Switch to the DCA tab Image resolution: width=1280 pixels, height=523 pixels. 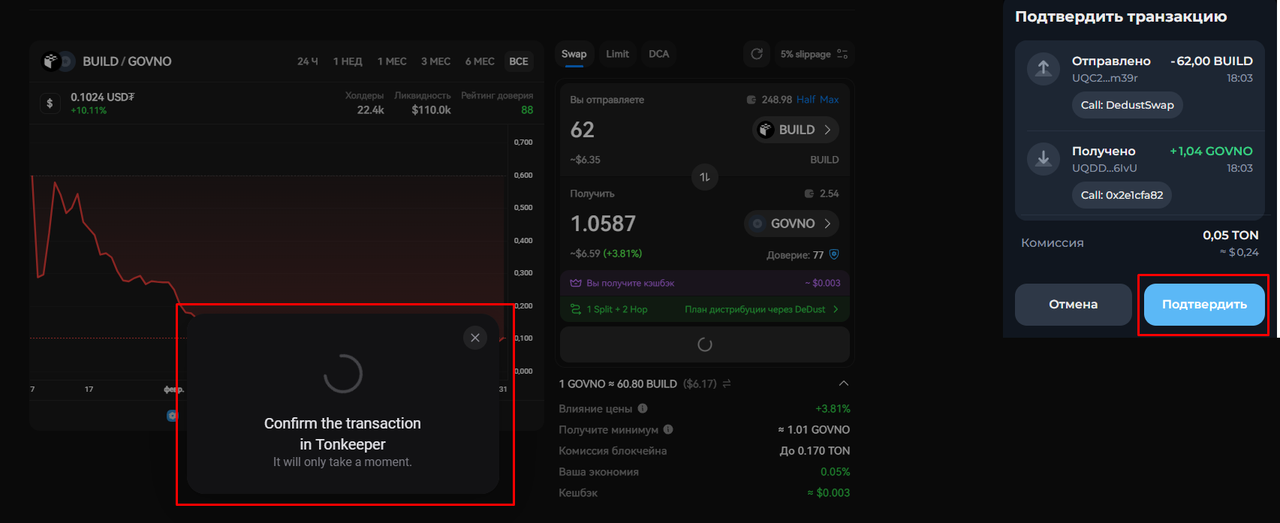click(x=659, y=54)
